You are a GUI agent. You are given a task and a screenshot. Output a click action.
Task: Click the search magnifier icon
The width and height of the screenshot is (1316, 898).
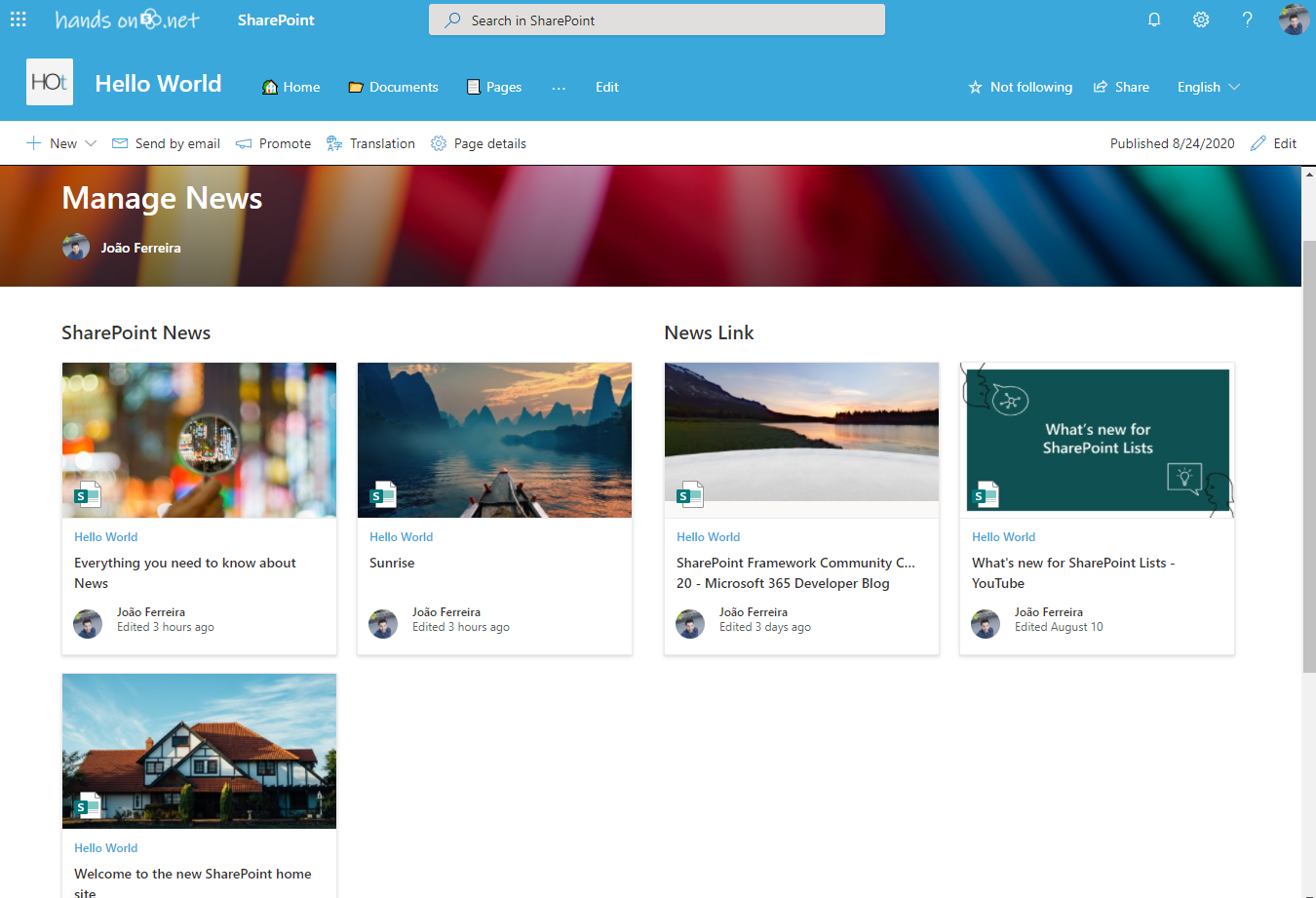(452, 20)
